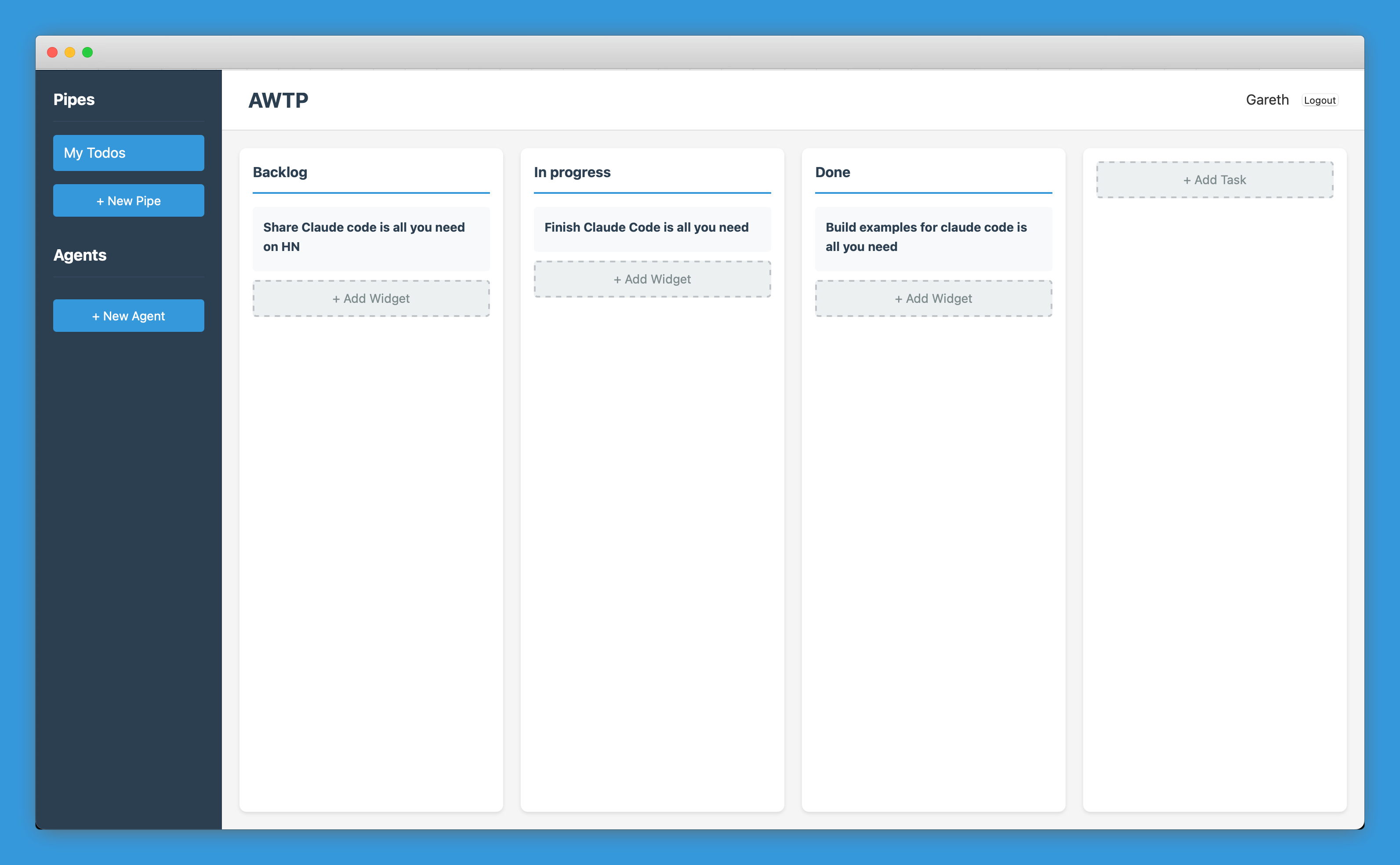Click the Add Task placeholder

[1214, 180]
